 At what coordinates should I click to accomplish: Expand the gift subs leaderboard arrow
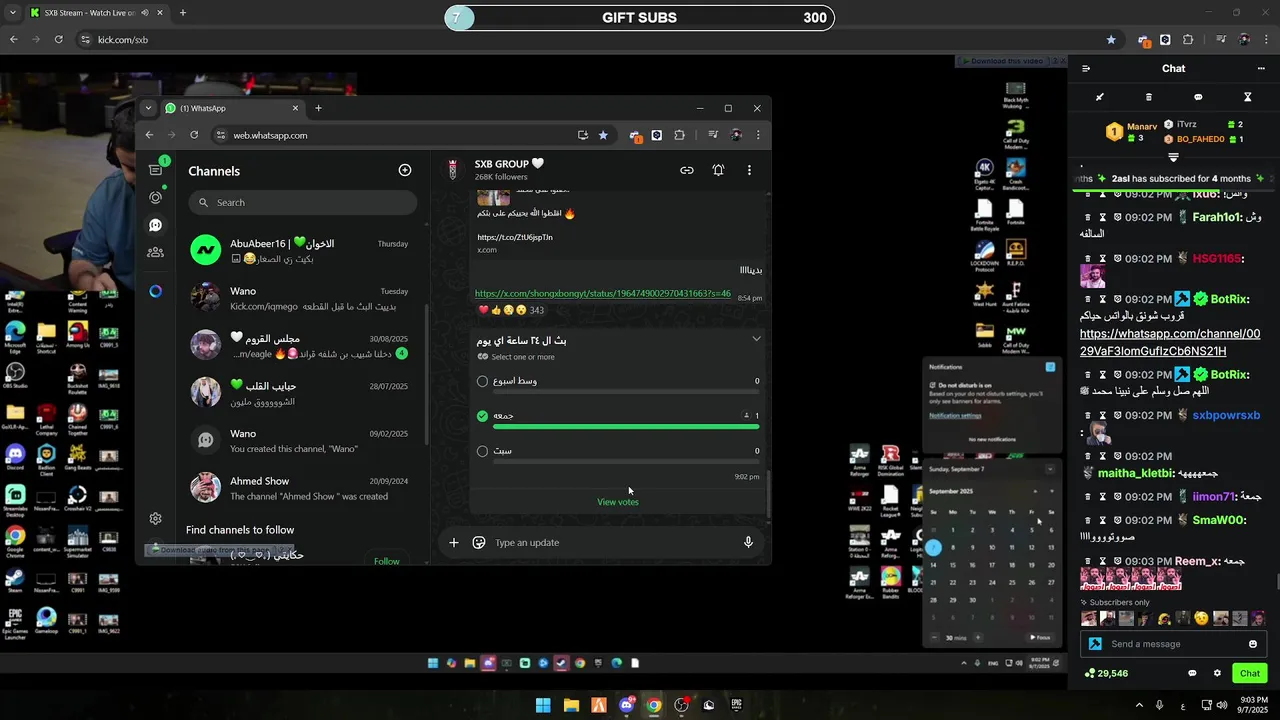pyautogui.click(x=1173, y=157)
